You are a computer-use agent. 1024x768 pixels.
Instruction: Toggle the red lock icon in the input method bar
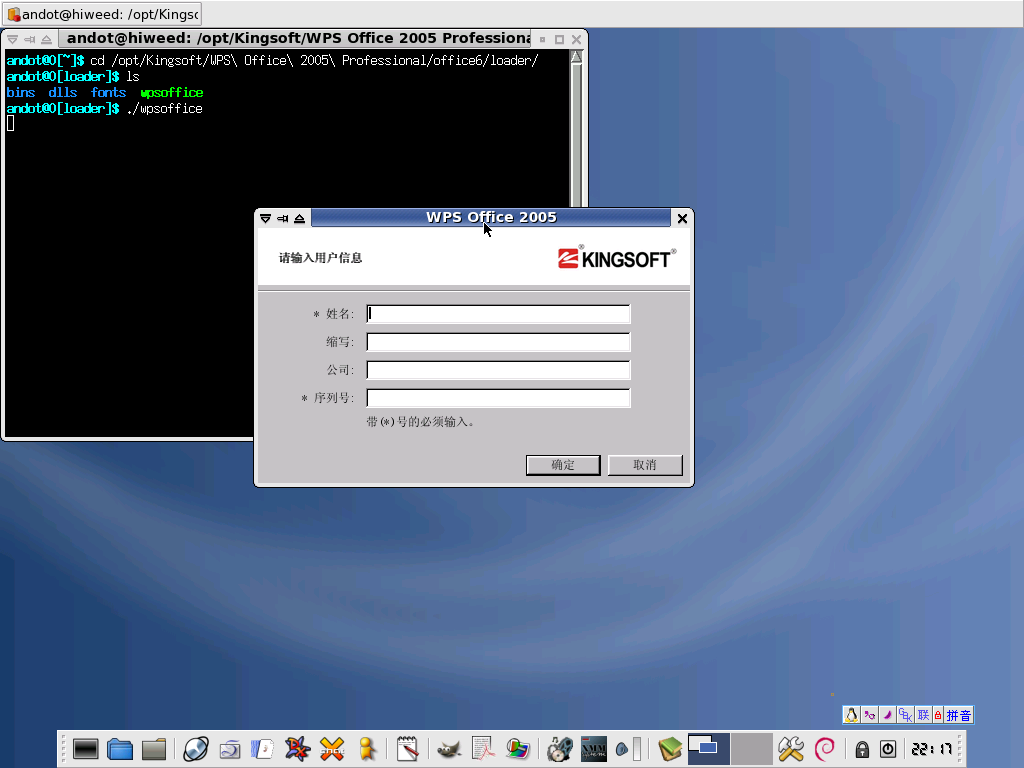(x=938, y=715)
